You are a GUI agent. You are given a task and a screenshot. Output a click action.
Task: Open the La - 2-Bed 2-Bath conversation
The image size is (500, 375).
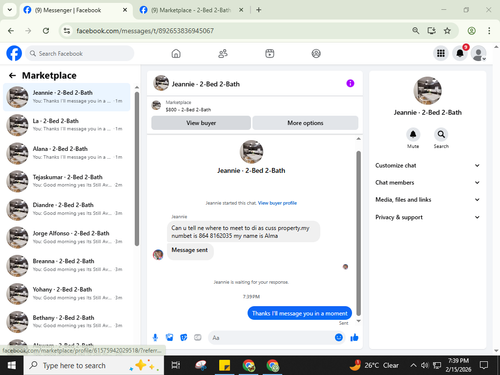coord(67,125)
